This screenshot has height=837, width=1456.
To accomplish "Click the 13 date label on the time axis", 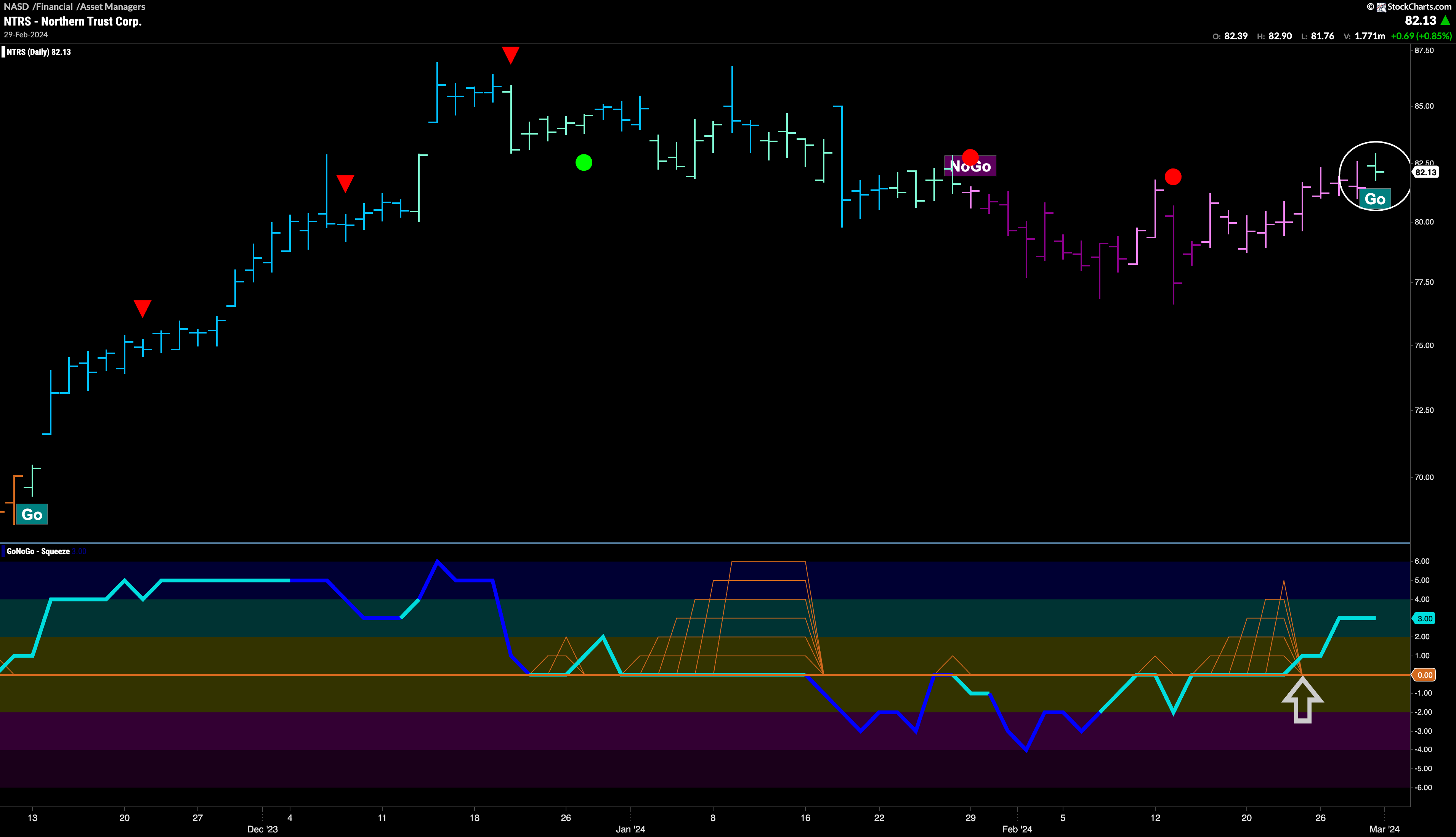I will point(32,818).
